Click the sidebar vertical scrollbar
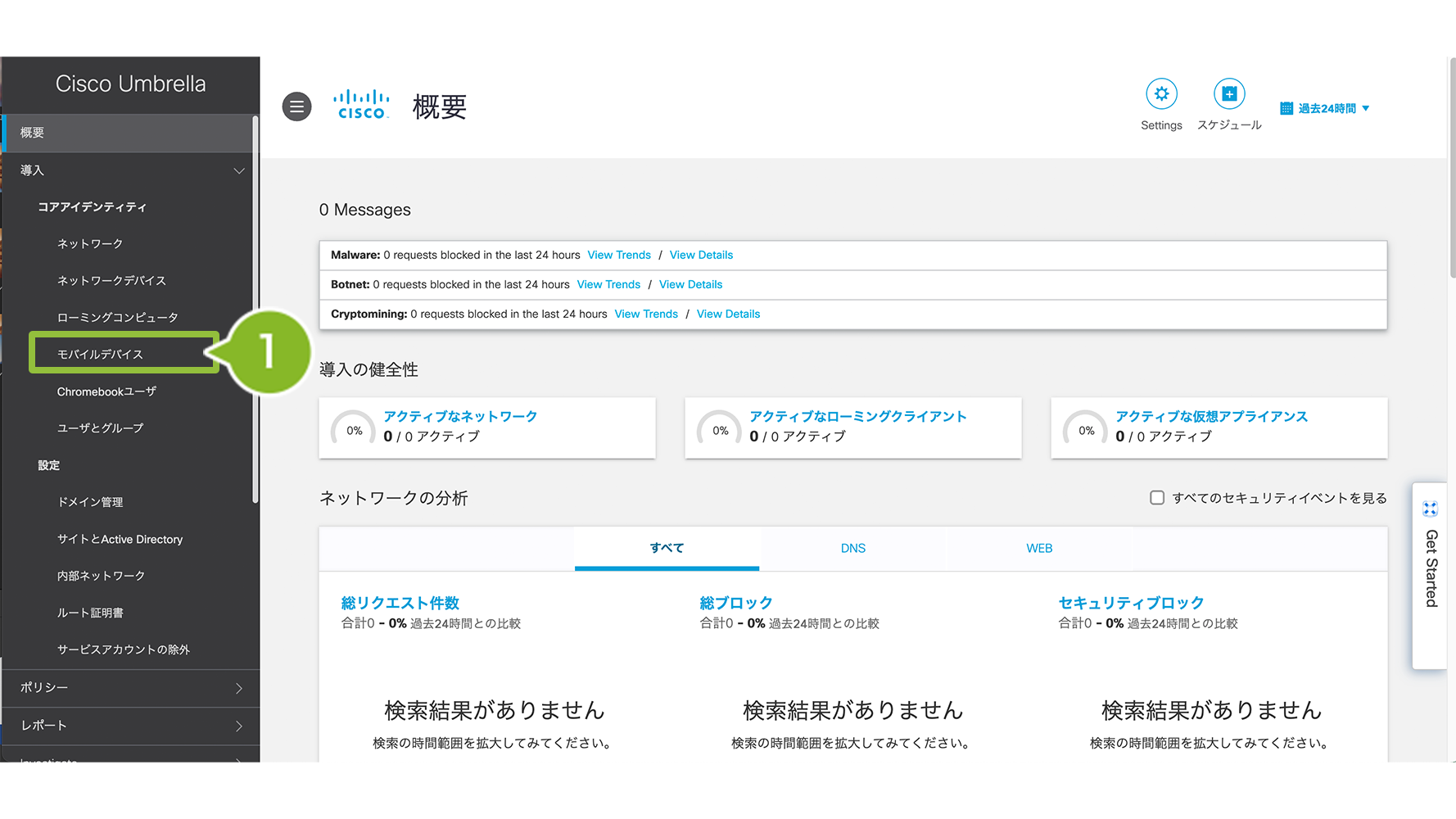Screen dimensions: 1456x819 (255, 311)
